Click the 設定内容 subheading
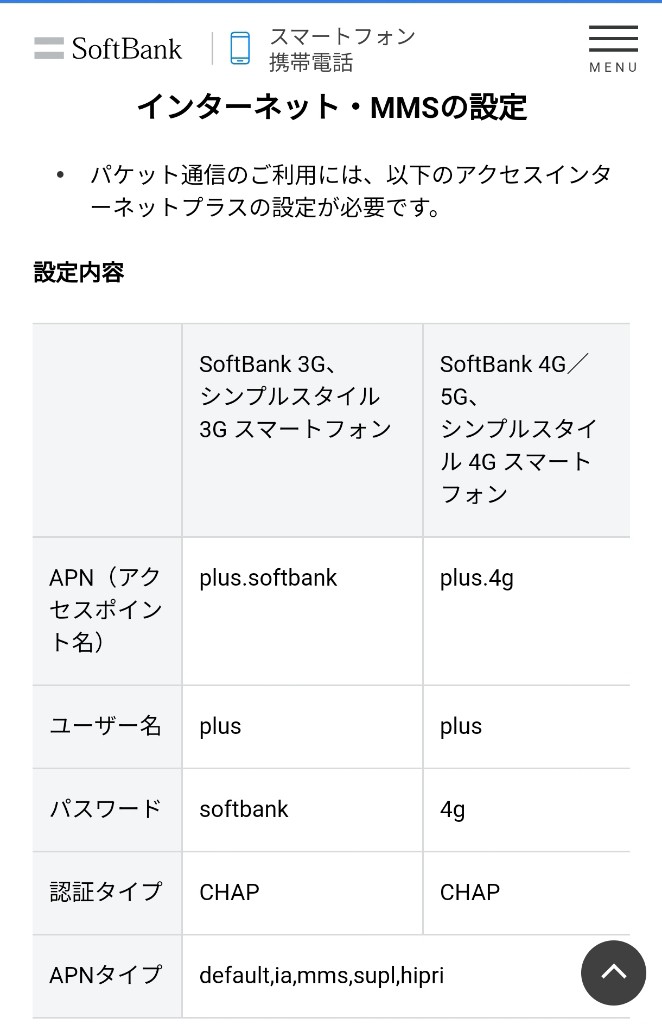Viewport: 662px width, 1024px height. pos(79,272)
